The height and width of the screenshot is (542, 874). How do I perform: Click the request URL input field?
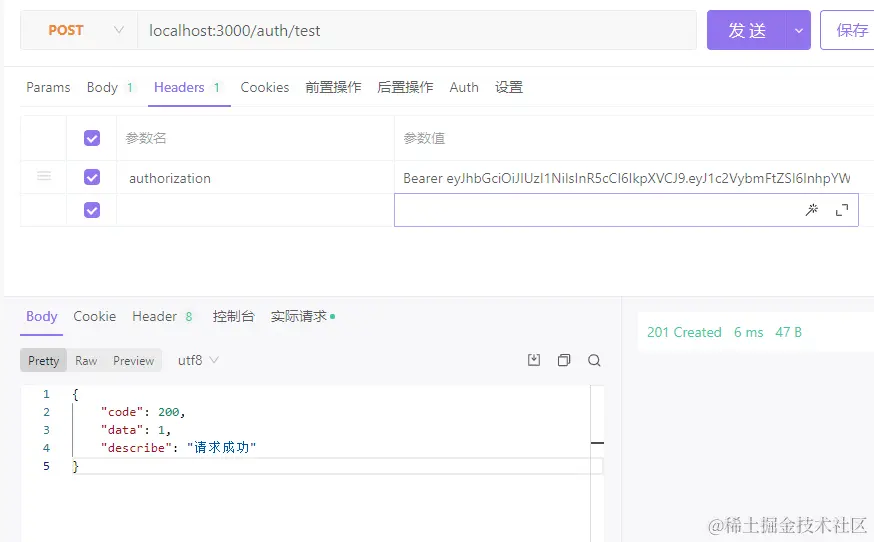click(x=417, y=30)
